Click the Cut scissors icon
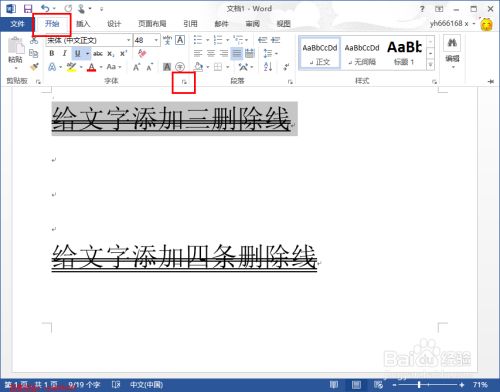Image resolution: width=500 pixels, height=392 pixels. (34, 41)
